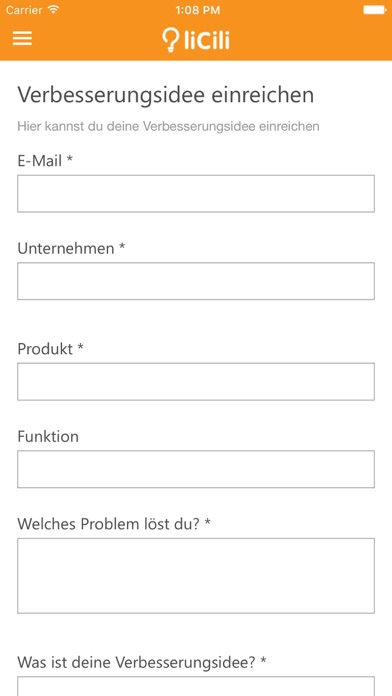
Task: Click the 'Unternehmen *' label
Action: point(71,249)
